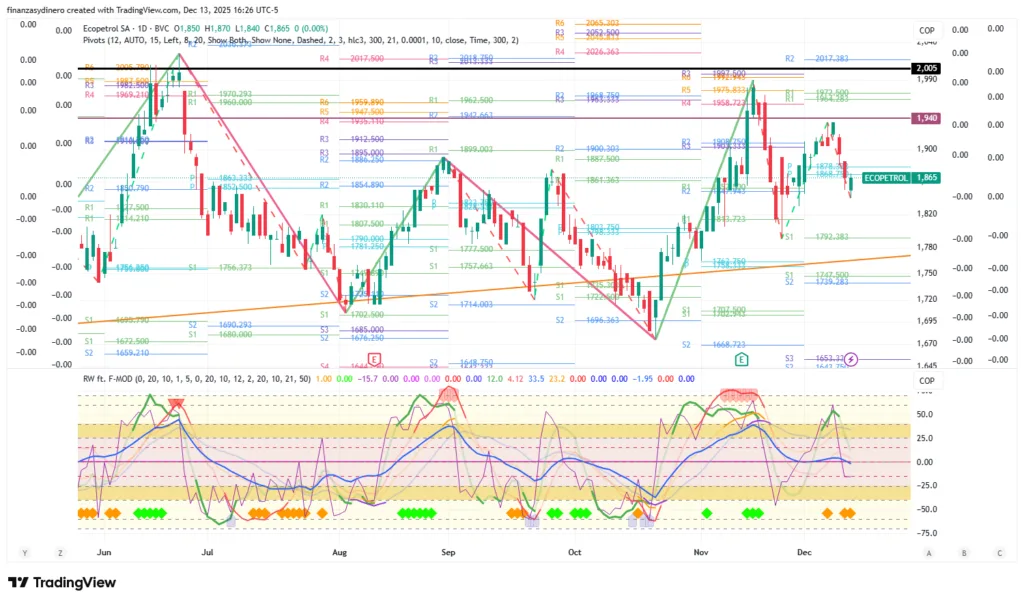Click the Sep label on the time axis
The width and height of the screenshot is (1024, 603).
(448, 551)
